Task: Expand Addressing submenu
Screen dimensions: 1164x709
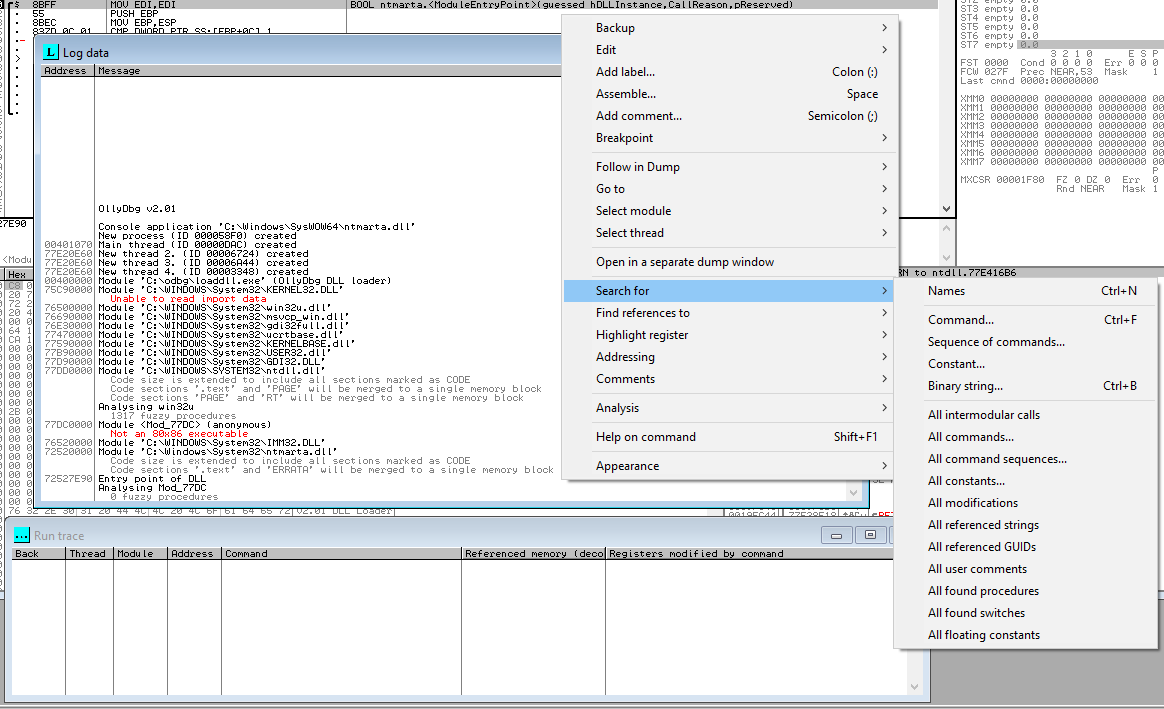Action: (730, 357)
